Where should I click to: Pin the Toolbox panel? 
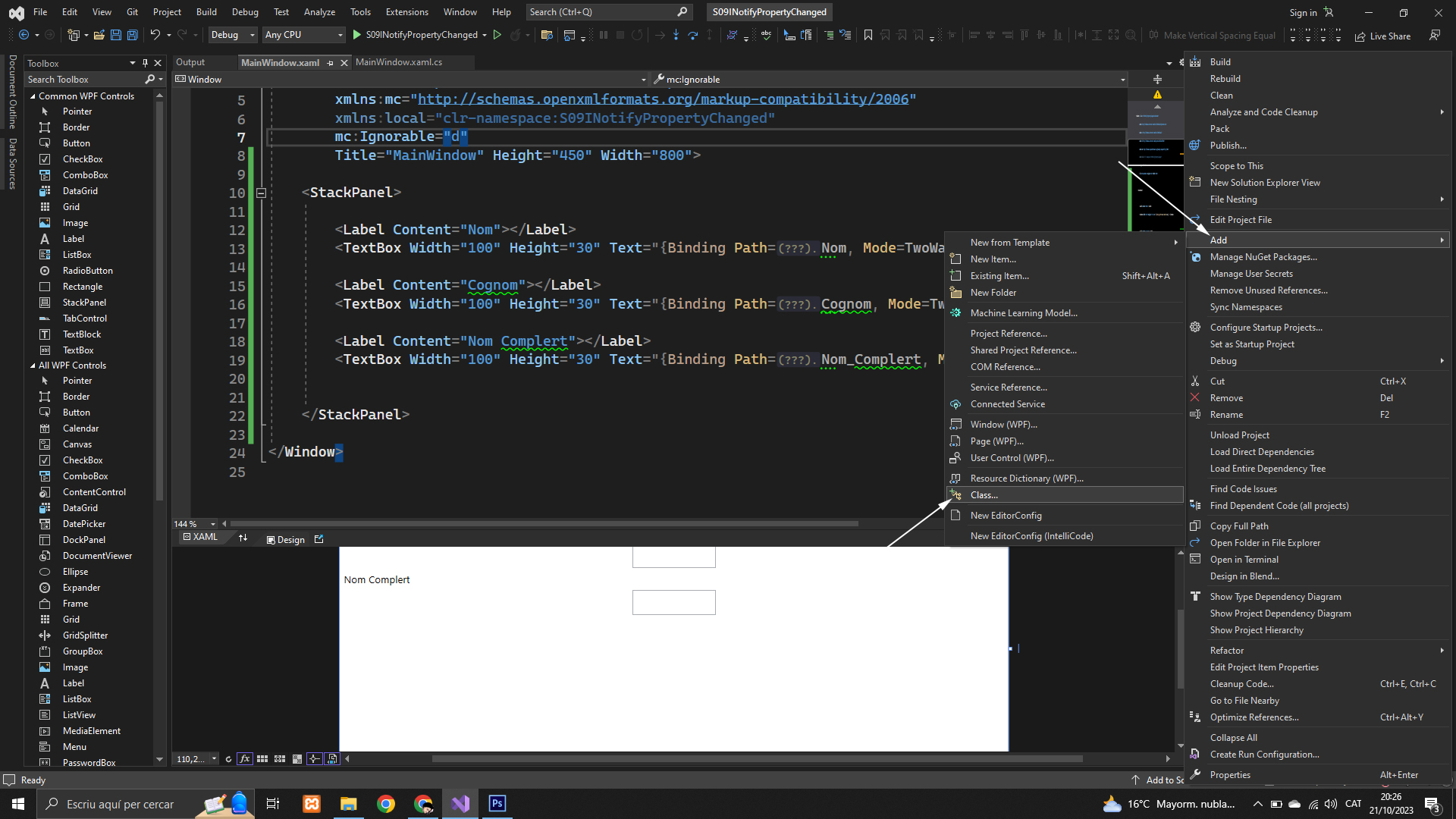145,63
